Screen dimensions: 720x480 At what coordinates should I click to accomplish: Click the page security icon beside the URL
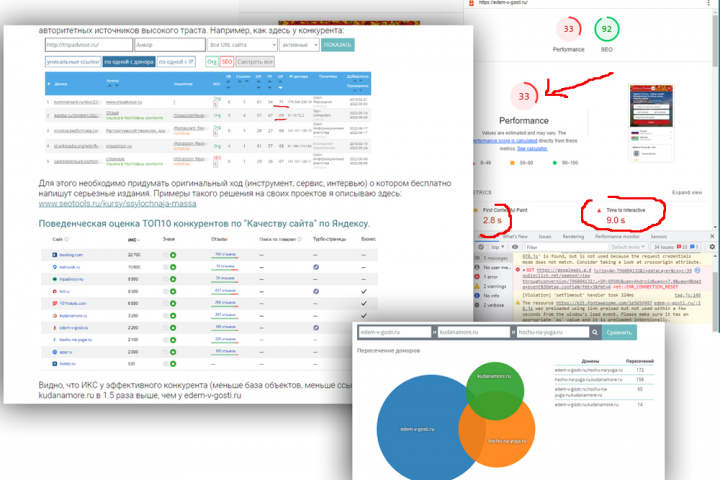(471, 3)
